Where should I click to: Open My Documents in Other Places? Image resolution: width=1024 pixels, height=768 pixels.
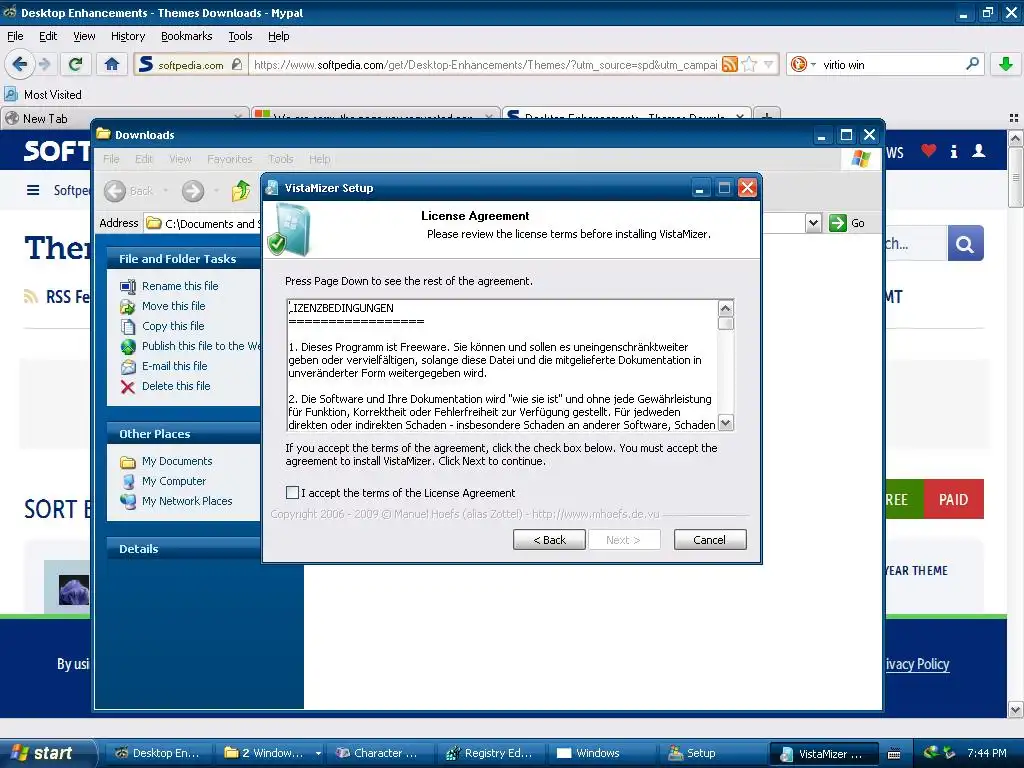point(177,461)
